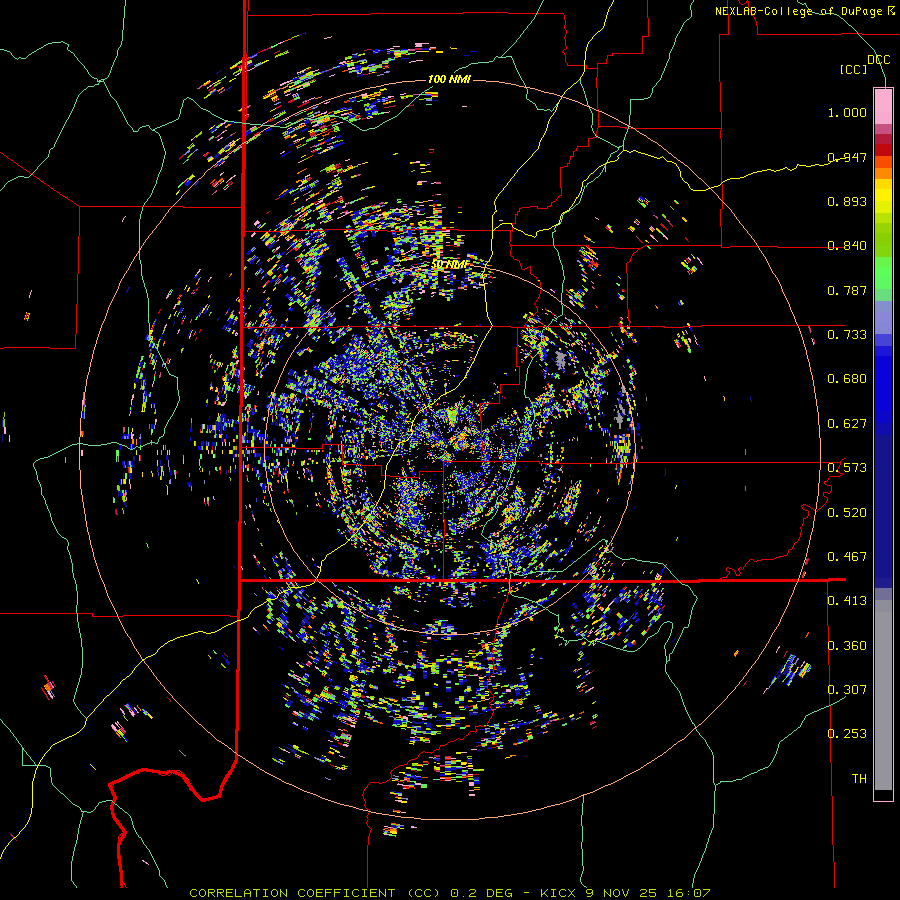900x900 pixels.
Task: Select the 0.627 scale value
Action: pos(847,424)
